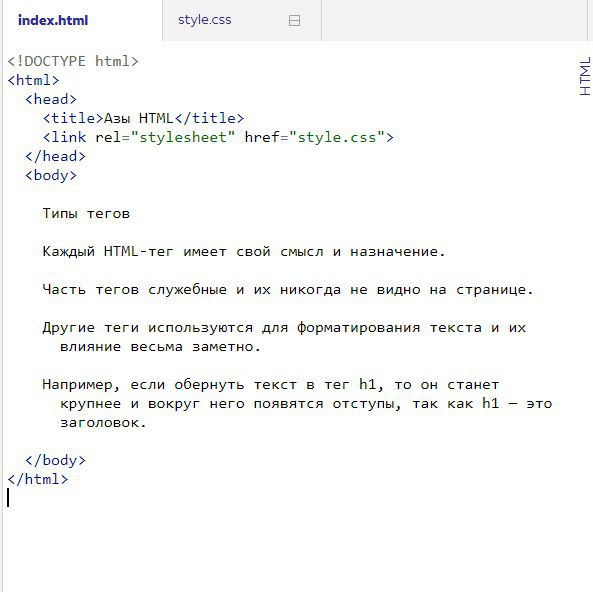Image resolution: width=593 pixels, height=592 pixels.
Task: Click the opening <body> tag
Action: [51, 175]
